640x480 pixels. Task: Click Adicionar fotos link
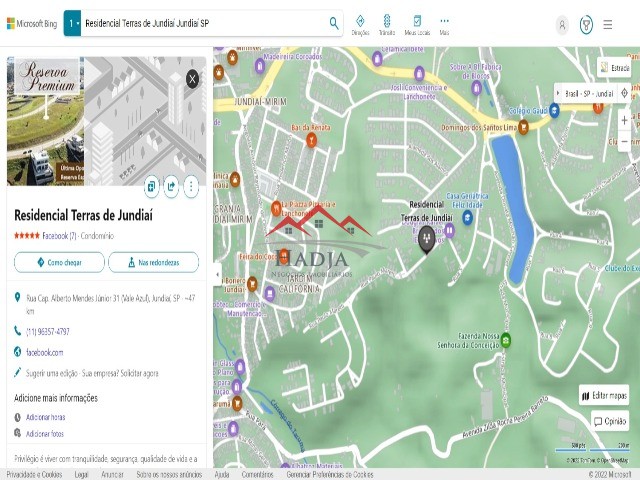coord(45,433)
